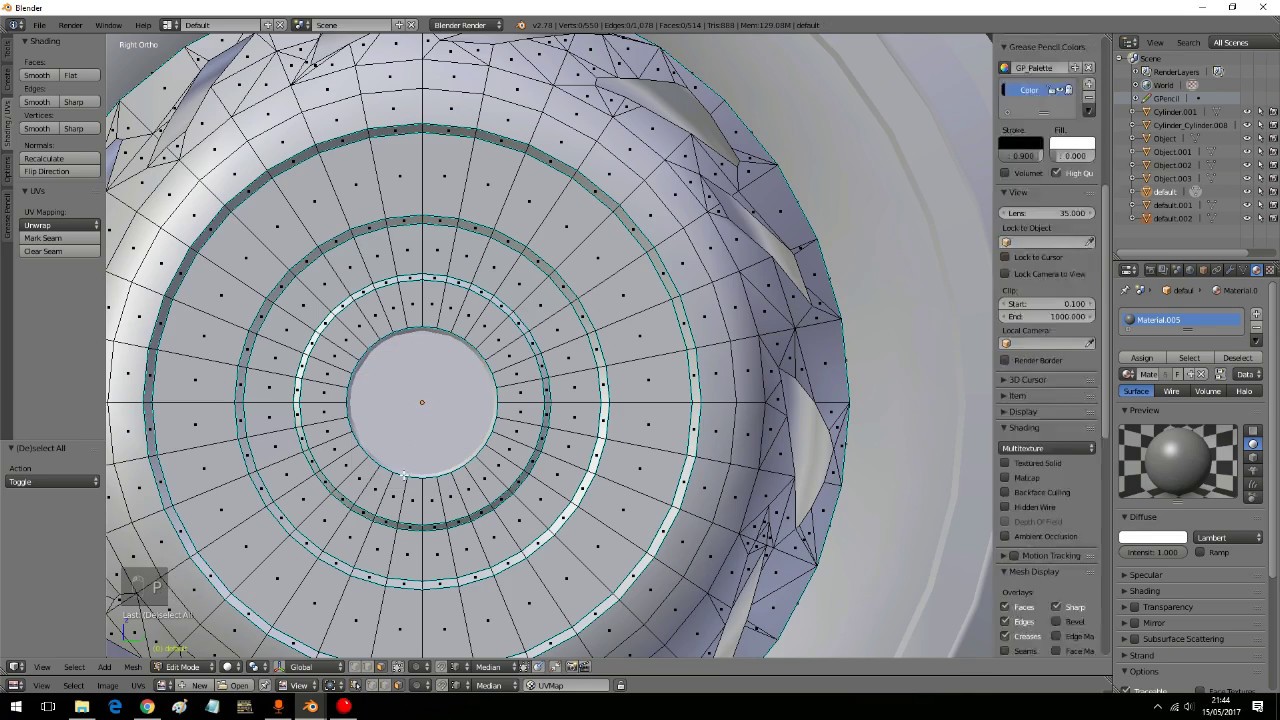Pin the image in the UV editor

[x=265, y=686]
